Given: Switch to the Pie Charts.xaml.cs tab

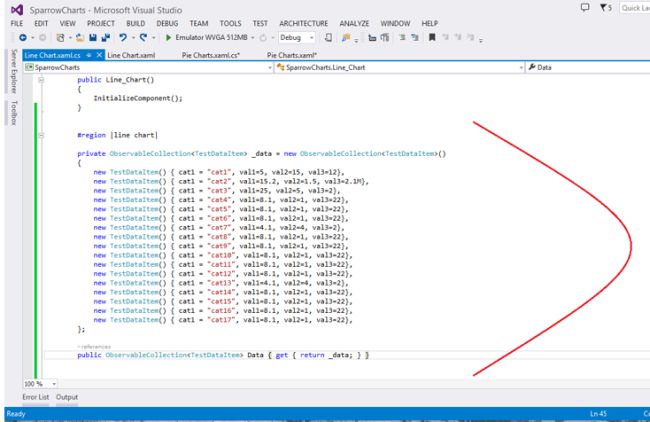Looking at the screenshot, I should (211, 55).
